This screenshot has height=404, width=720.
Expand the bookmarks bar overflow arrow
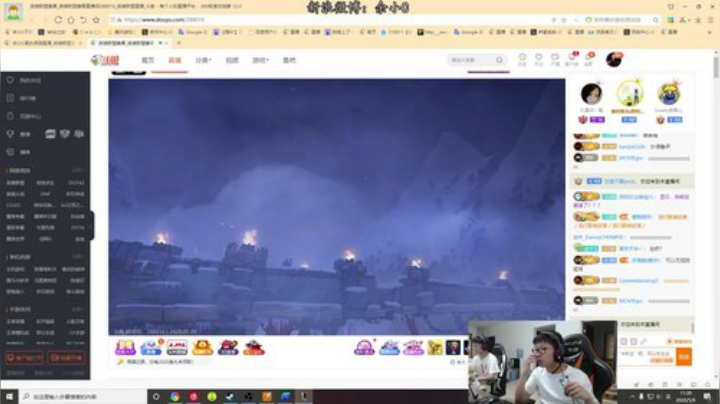[x=711, y=32]
